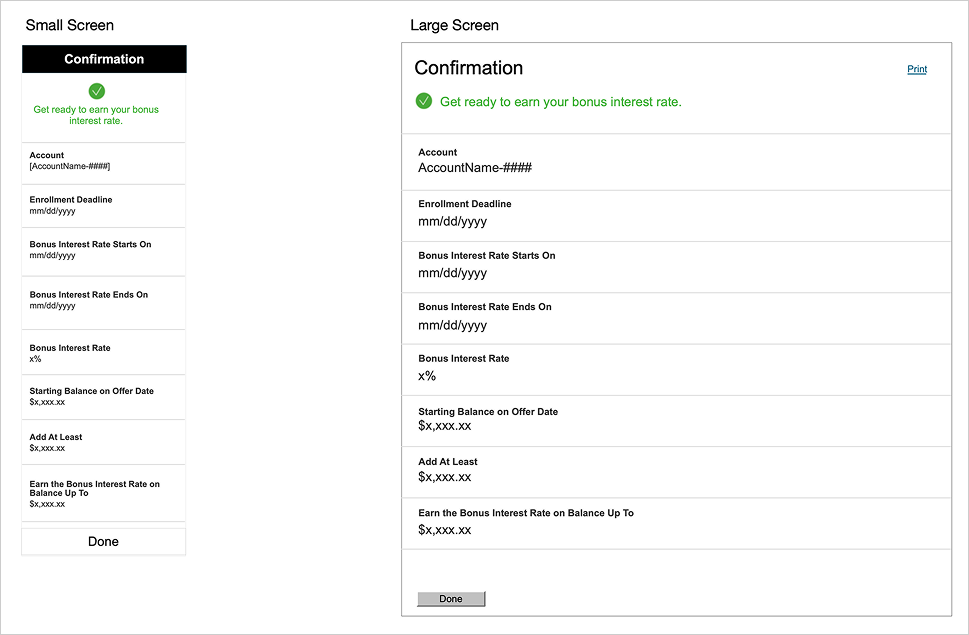Click the green bonus interest message in the large screen

tap(560, 102)
